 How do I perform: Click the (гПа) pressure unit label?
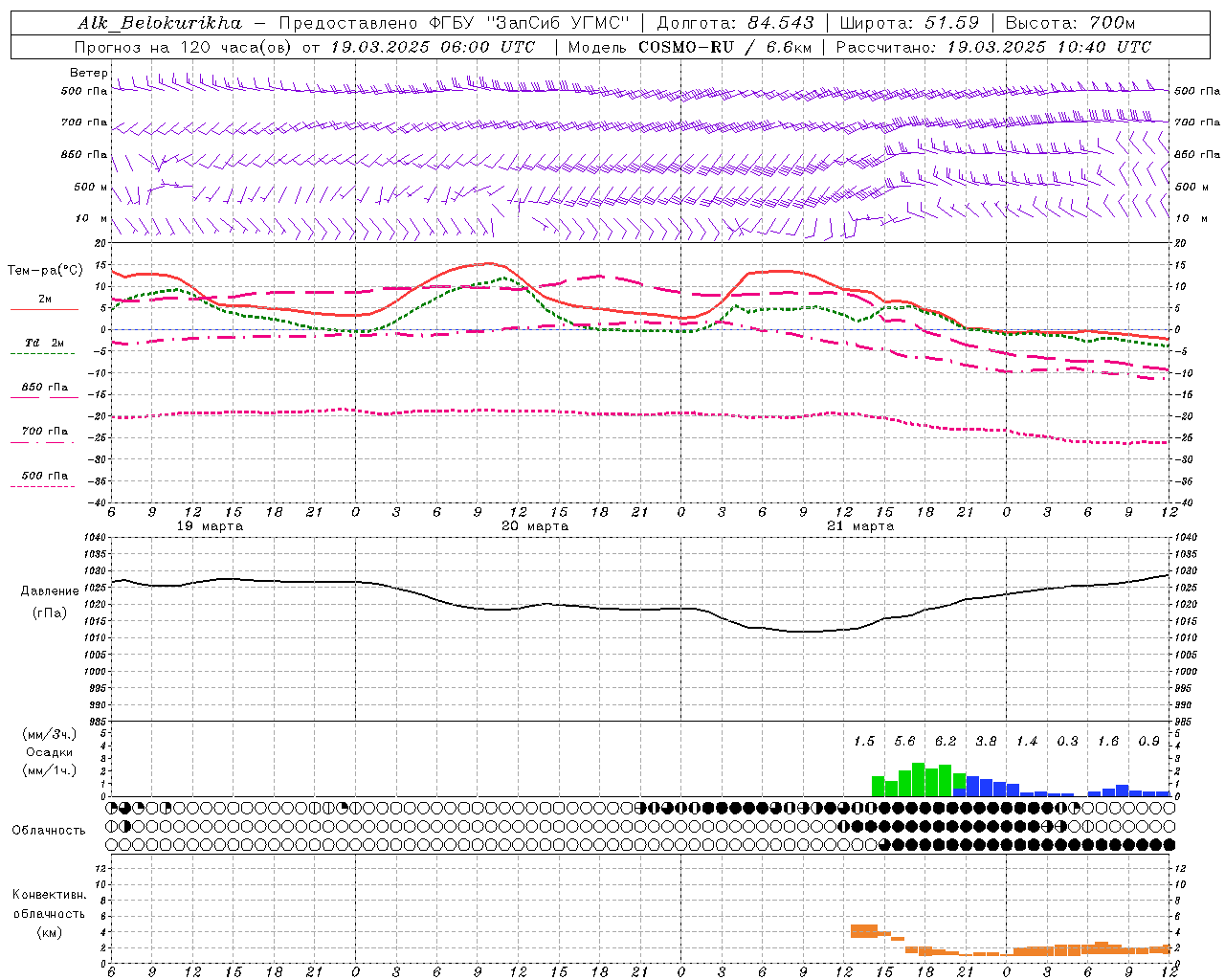50,612
